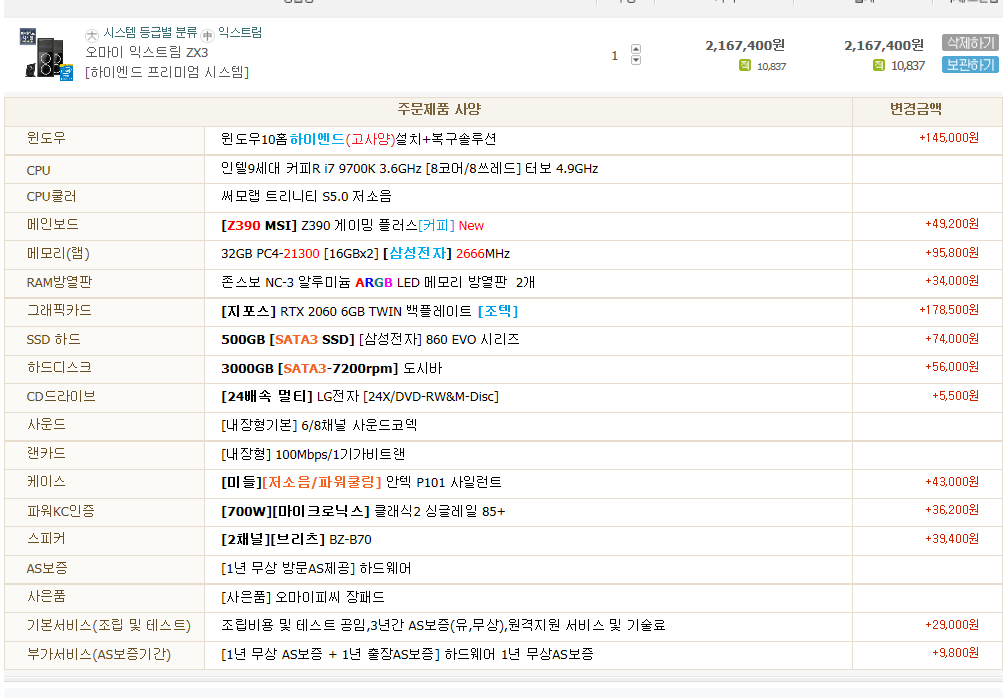The height and width of the screenshot is (698, 1006).
Task: Click the +145,000원 price change
Action: click(949, 138)
